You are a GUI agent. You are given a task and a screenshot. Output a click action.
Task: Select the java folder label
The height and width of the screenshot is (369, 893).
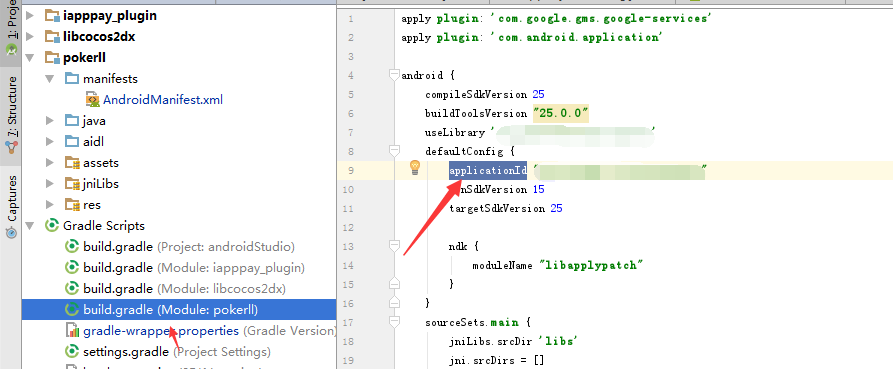point(94,121)
